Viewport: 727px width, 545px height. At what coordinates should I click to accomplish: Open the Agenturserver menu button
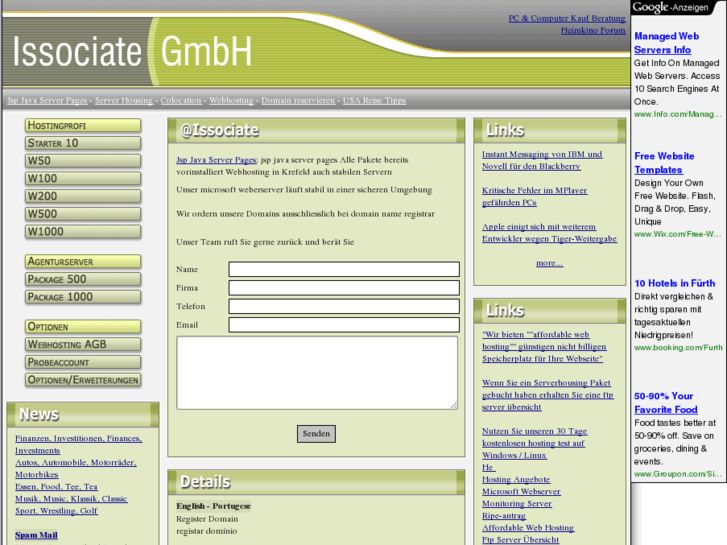tap(83, 261)
